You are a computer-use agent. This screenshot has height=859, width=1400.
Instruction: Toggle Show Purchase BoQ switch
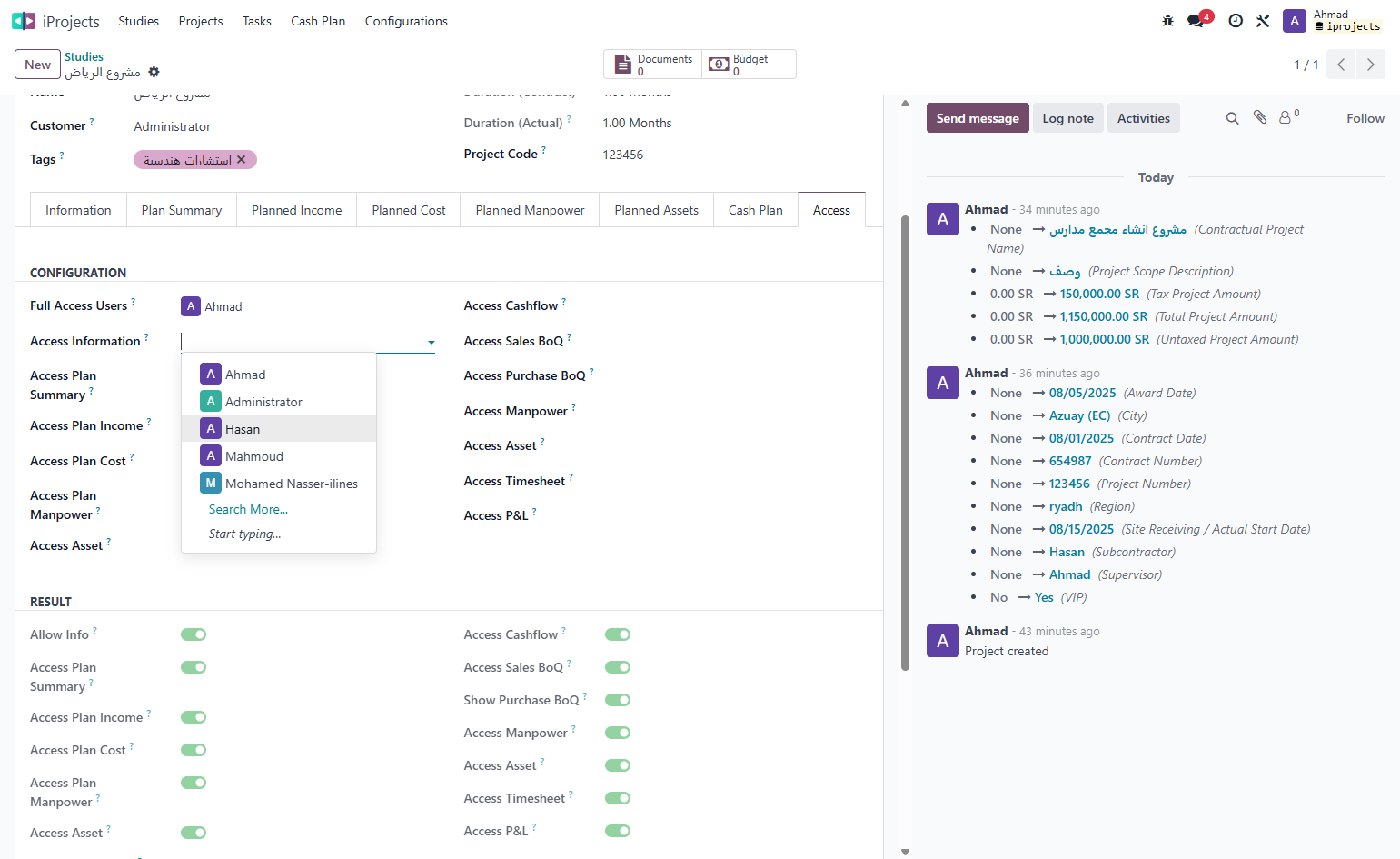click(618, 700)
